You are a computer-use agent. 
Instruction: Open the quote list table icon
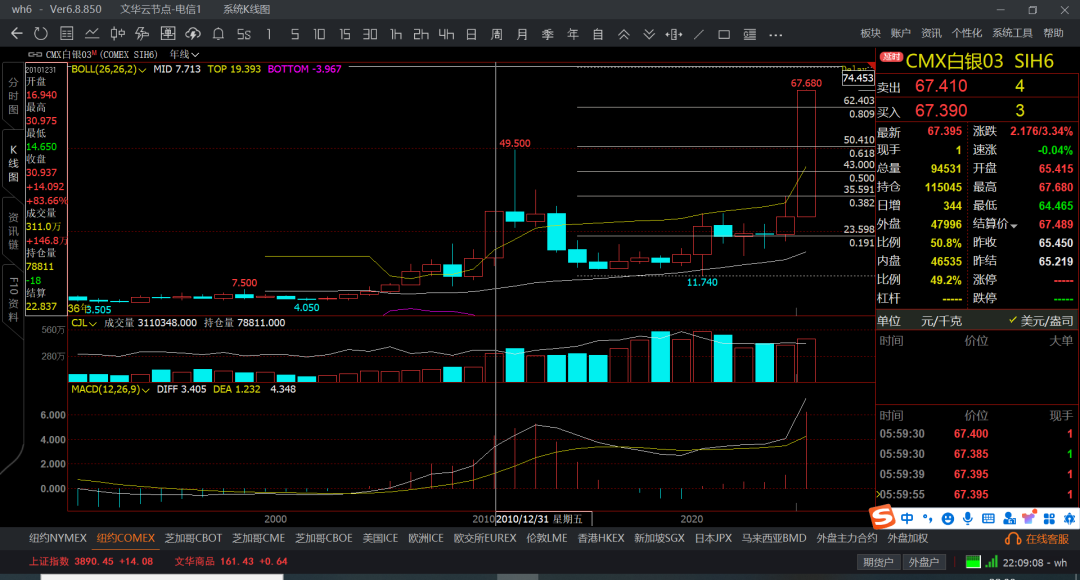click(66, 34)
